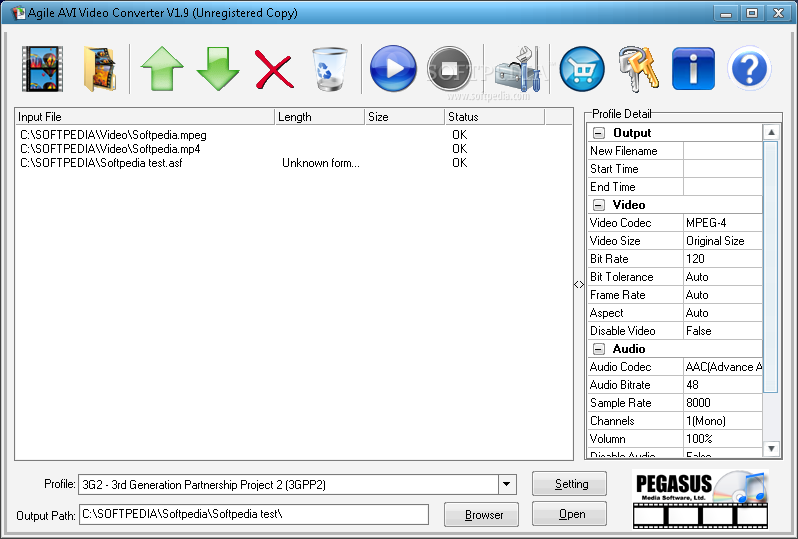Click the Profile Detail scroll down arrow
Viewport: 798px width, 539px height.
(771, 448)
